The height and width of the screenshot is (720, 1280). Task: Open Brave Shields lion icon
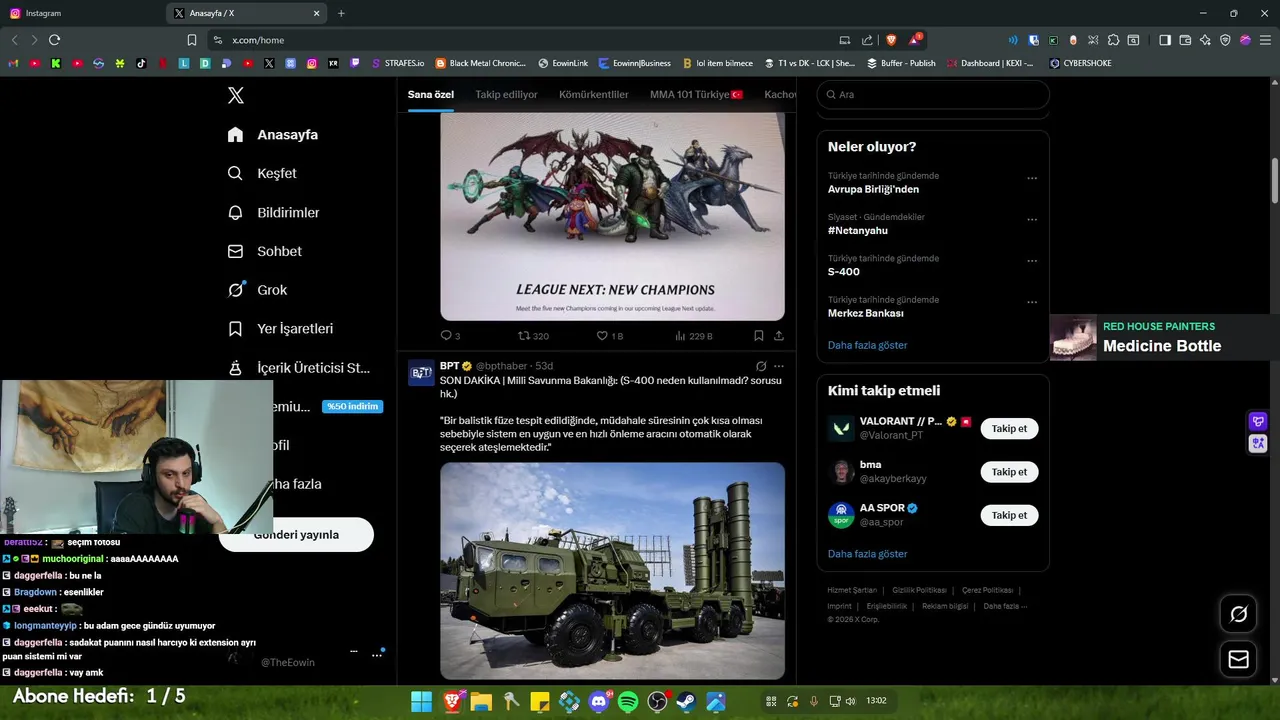pos(891,40)
